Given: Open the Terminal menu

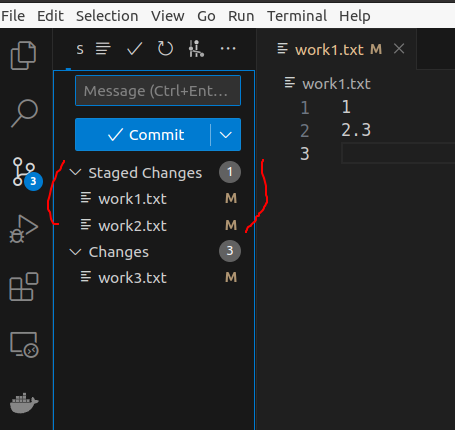Looking at the screenshot, I should (297, 16).
